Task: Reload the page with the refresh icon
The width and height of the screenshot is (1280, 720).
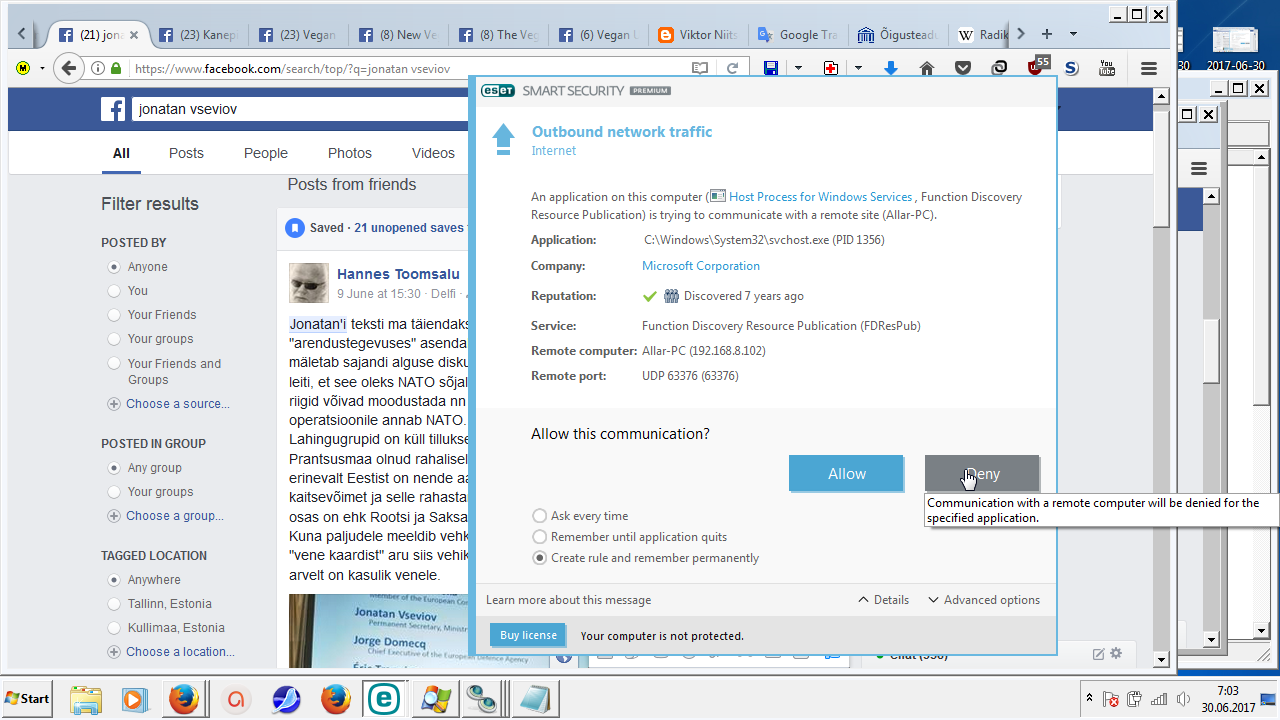Action: point(732,68)
